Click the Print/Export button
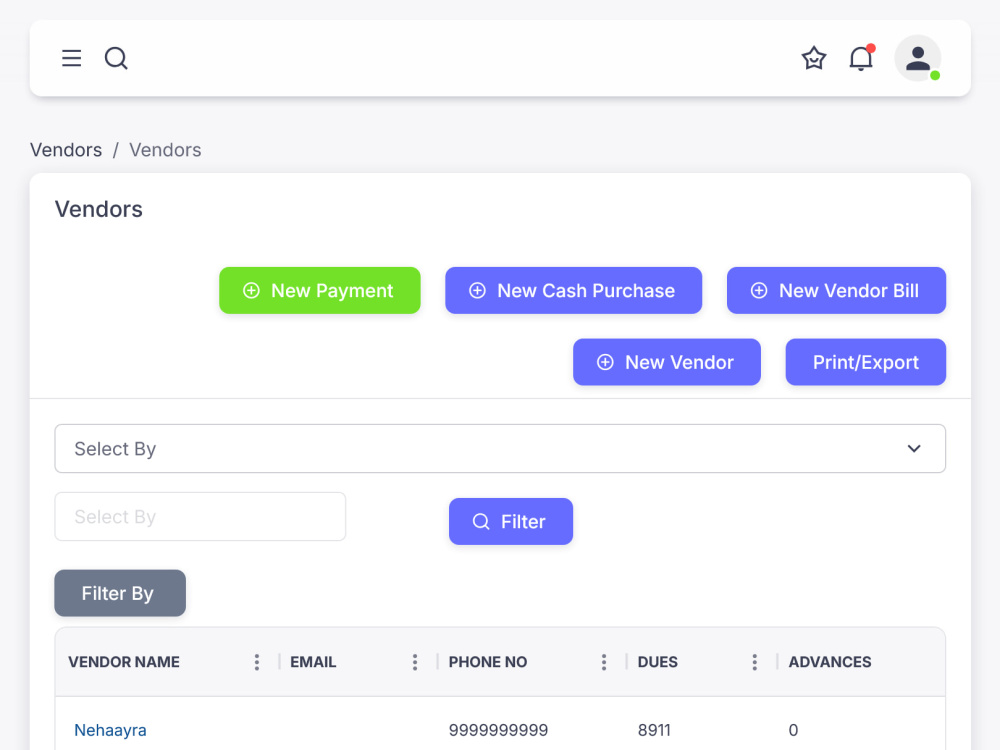 pyautogui.click(x=865, y=362)
